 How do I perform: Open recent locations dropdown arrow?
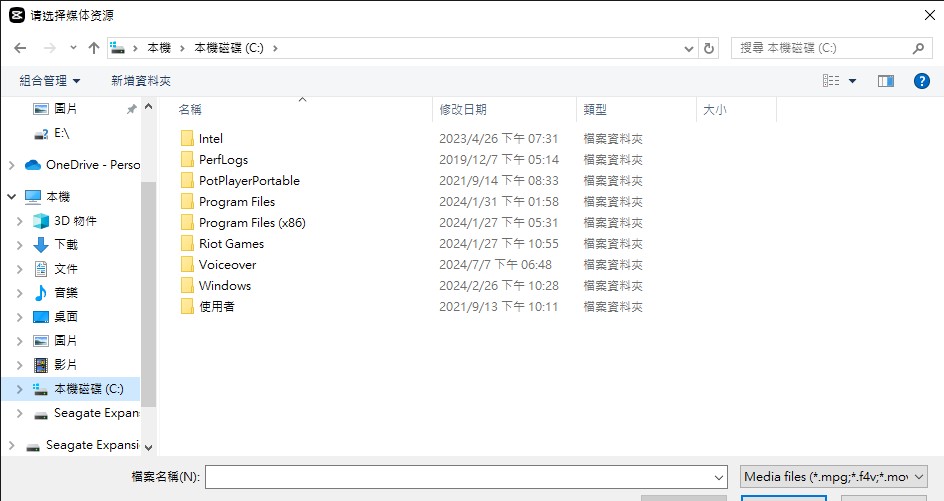click(x=73, y=48)
